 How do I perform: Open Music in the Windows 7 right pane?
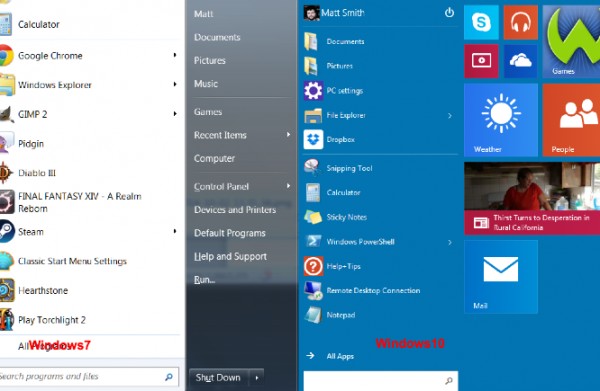[x=206, y=84]
